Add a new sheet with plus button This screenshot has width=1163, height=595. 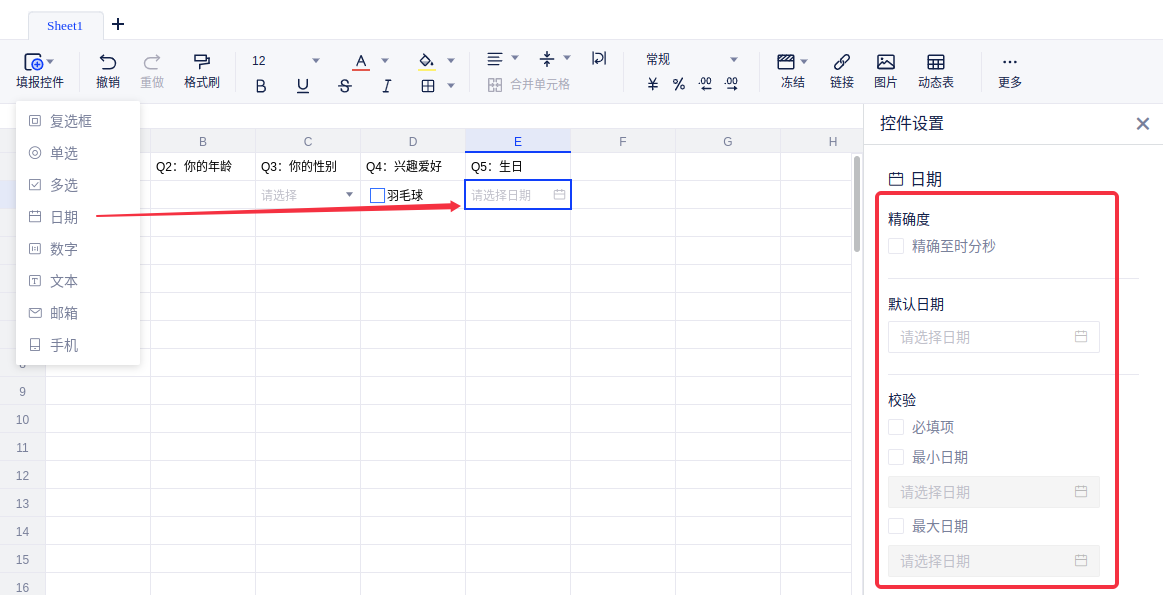[x=118, y=24]
